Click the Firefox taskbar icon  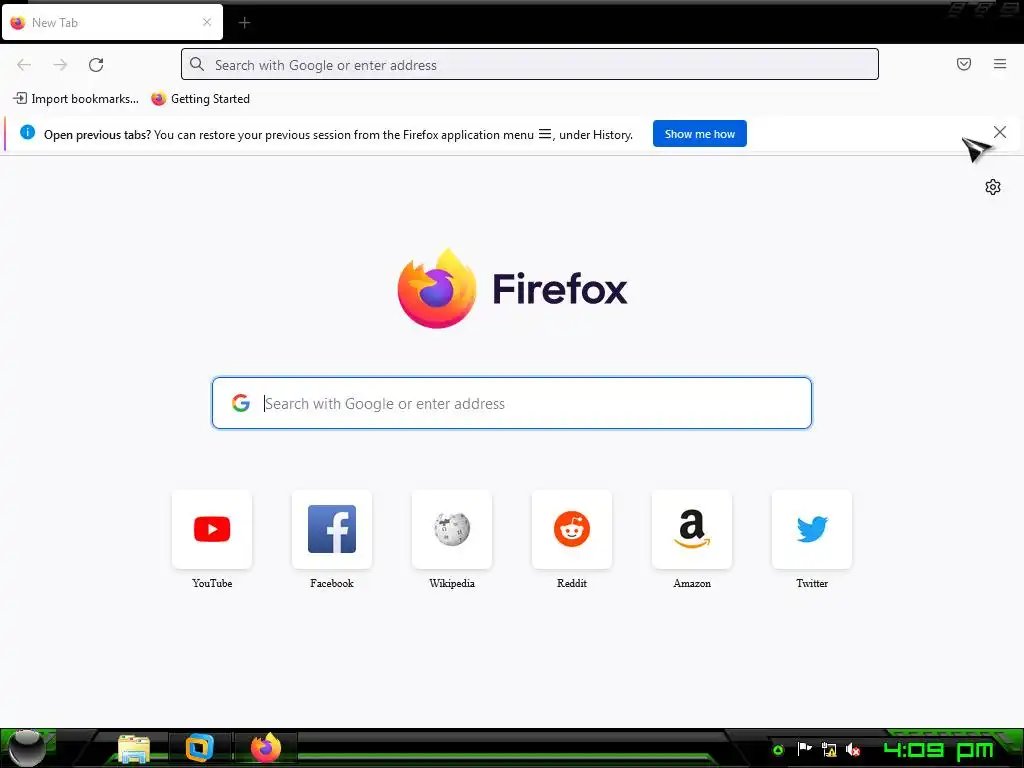[x=266, y=748]
